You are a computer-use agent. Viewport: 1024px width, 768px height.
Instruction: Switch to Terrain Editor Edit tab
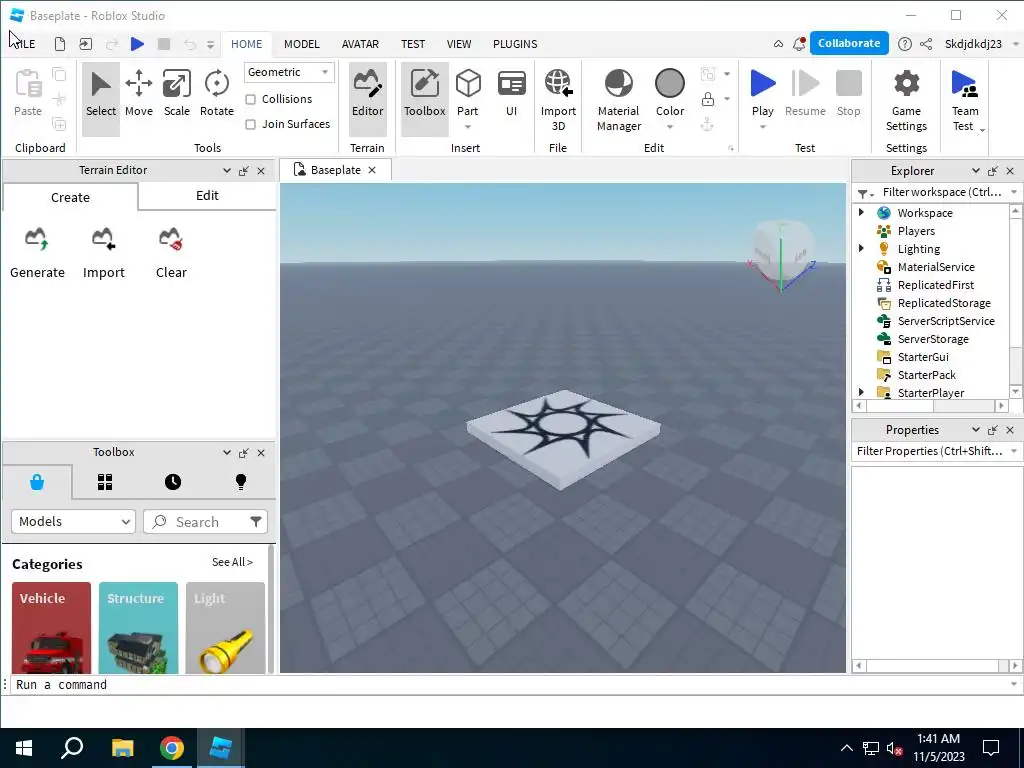pyautogui.click(x=207, y=195)
